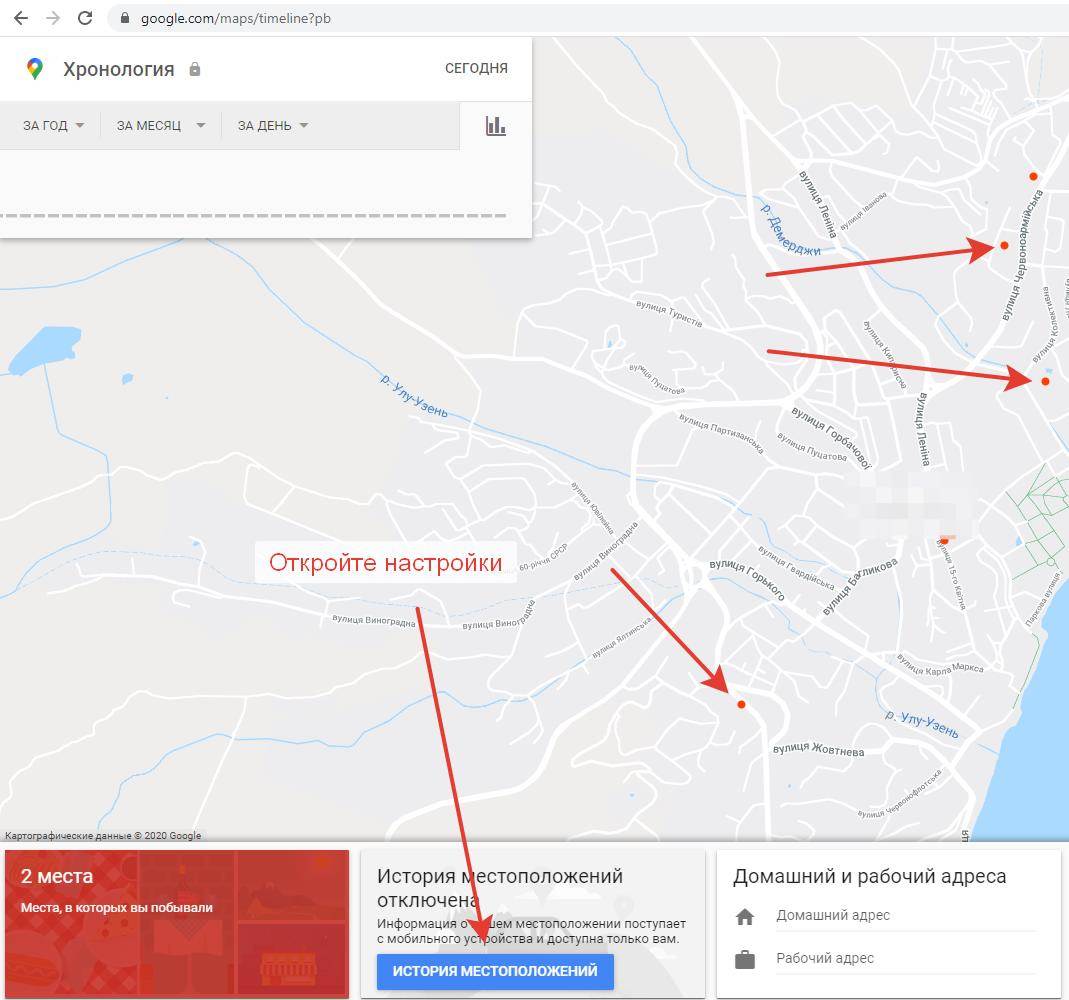Click the red location dot near вулиця Жовтнева

click(x=741, y=705)
